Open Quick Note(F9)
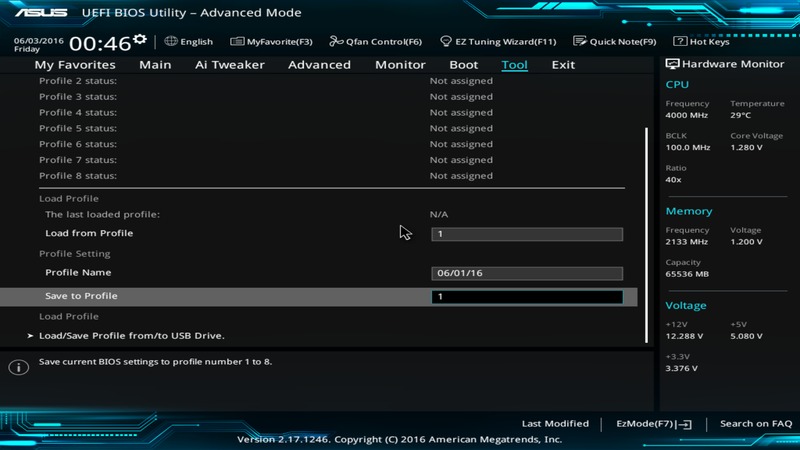Viewport: 800px width, 450px height. [580, 42]
